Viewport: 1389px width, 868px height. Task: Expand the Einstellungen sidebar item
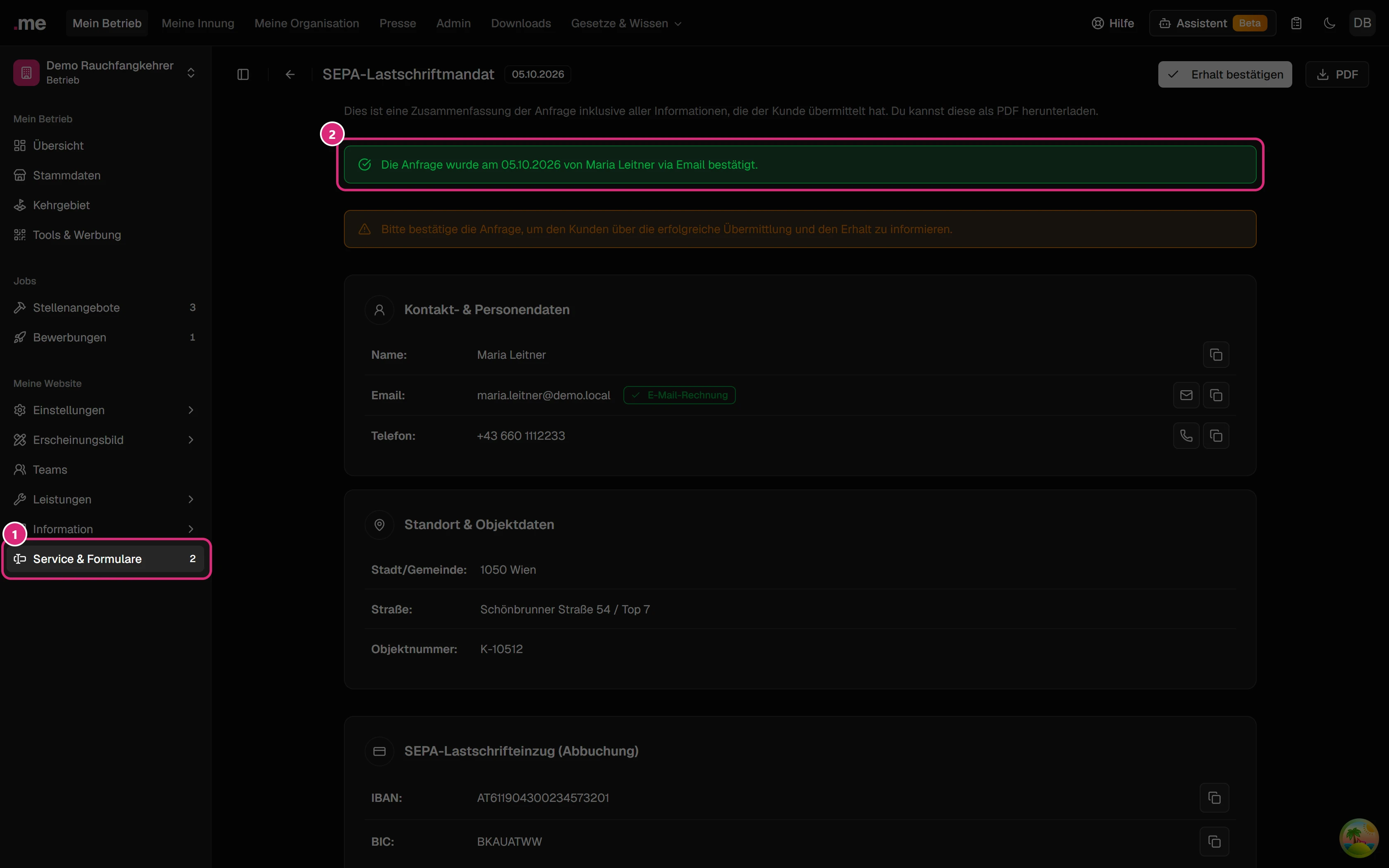(x=105, y=410)
